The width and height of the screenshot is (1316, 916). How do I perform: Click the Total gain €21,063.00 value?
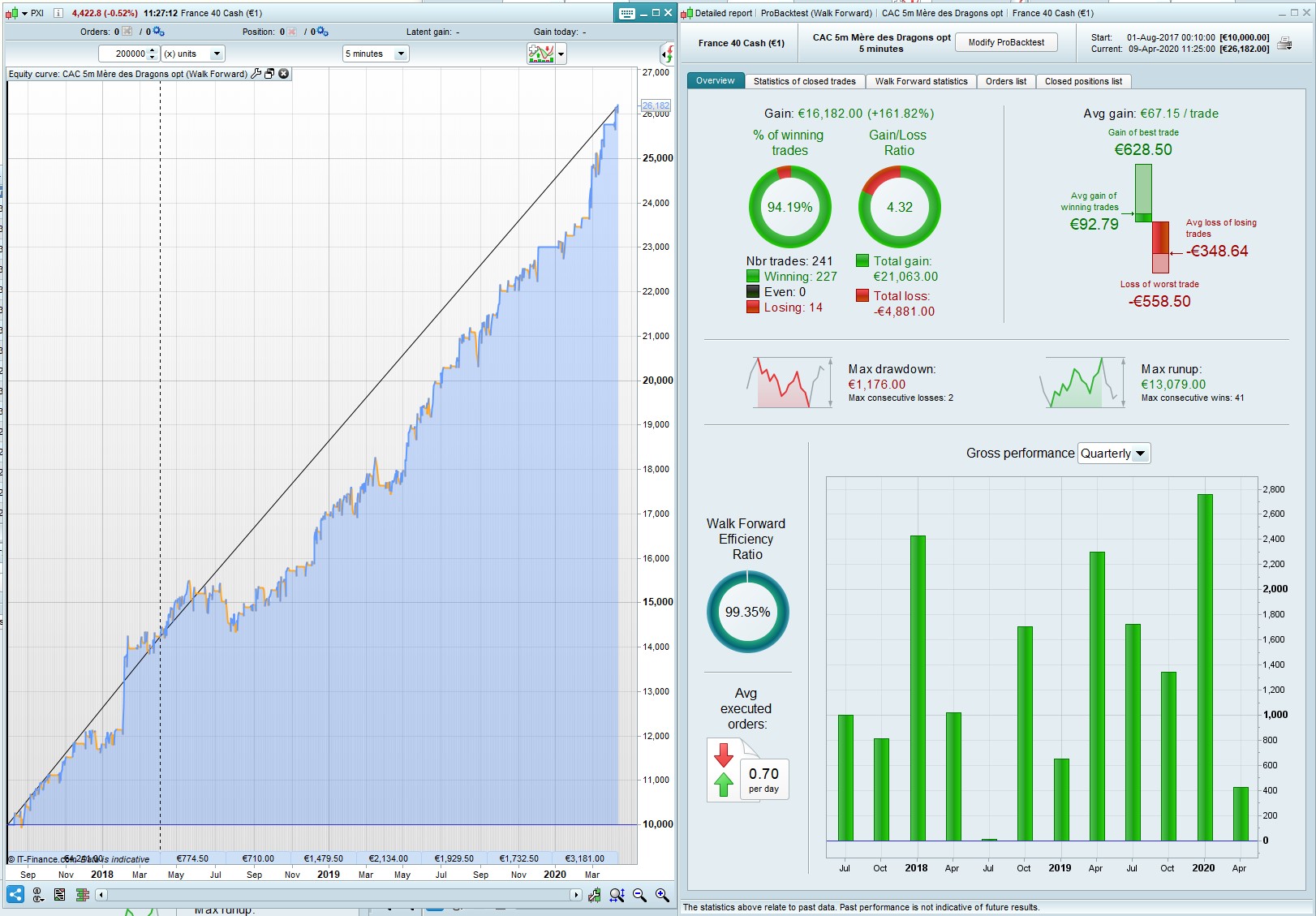[905, 277]
